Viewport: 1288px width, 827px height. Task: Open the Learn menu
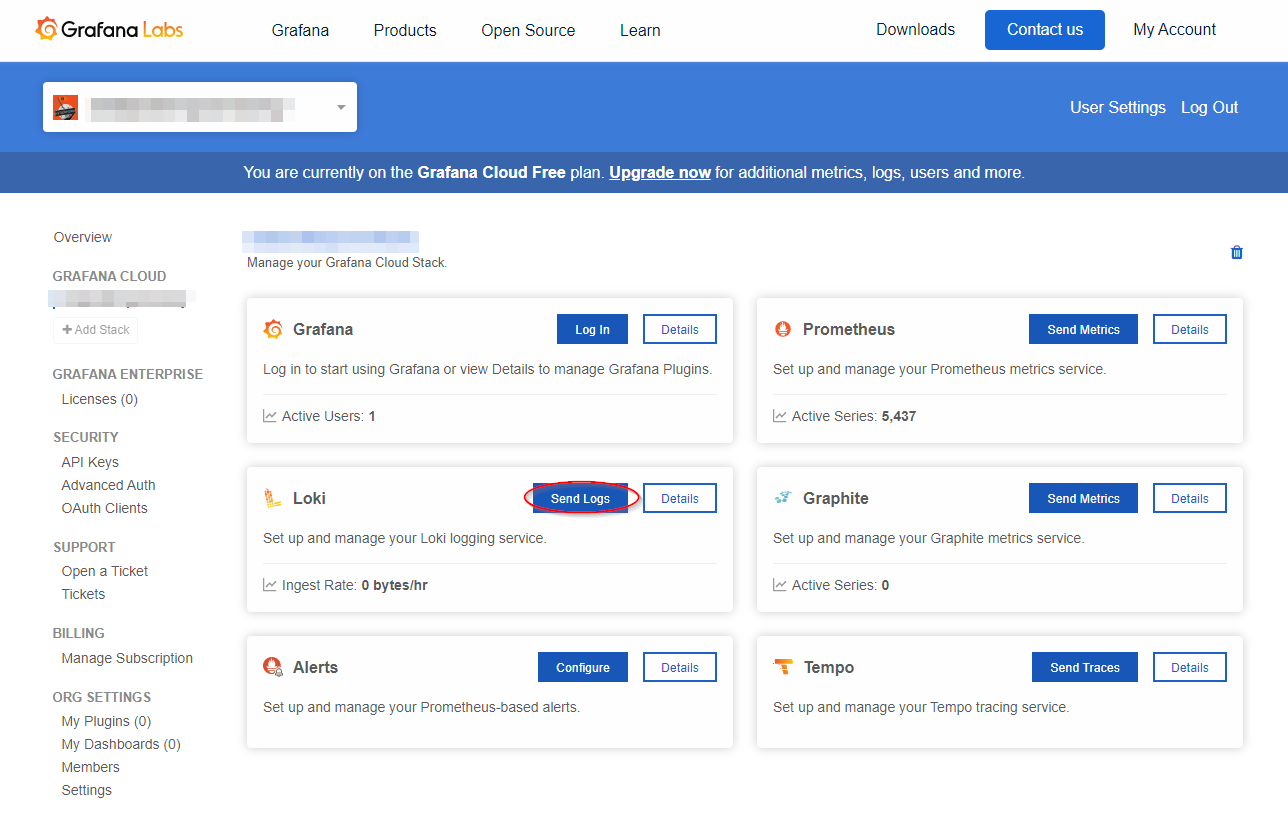(x=640, y=30)
